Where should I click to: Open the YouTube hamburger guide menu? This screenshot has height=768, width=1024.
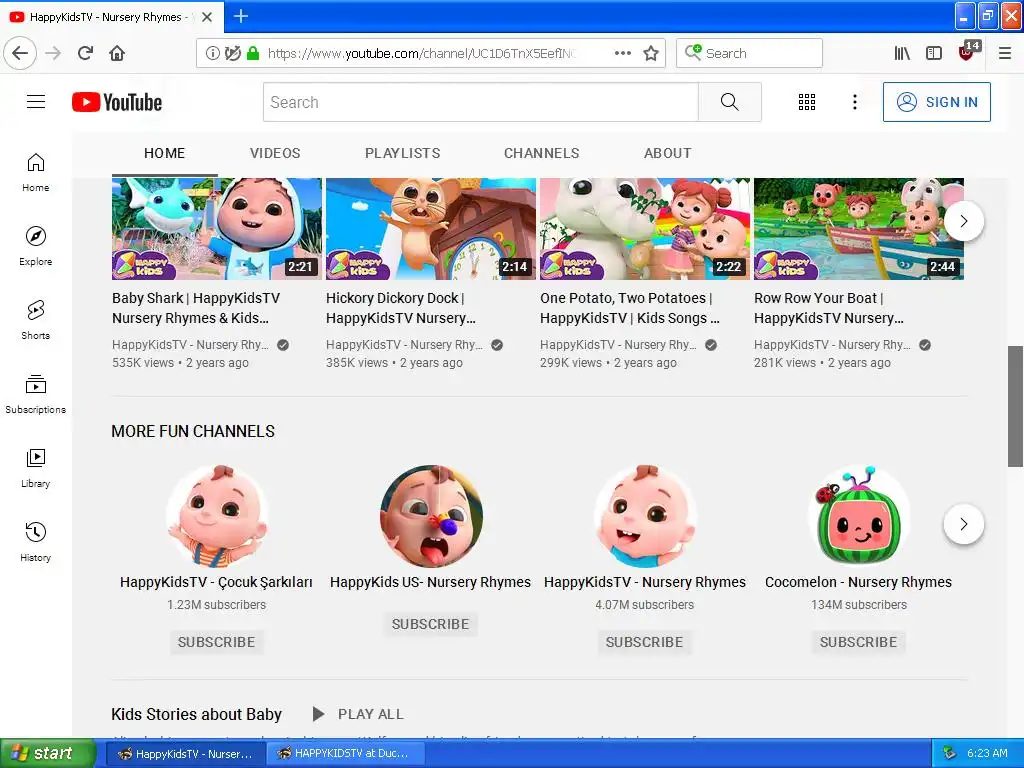[x=36, y=102]
